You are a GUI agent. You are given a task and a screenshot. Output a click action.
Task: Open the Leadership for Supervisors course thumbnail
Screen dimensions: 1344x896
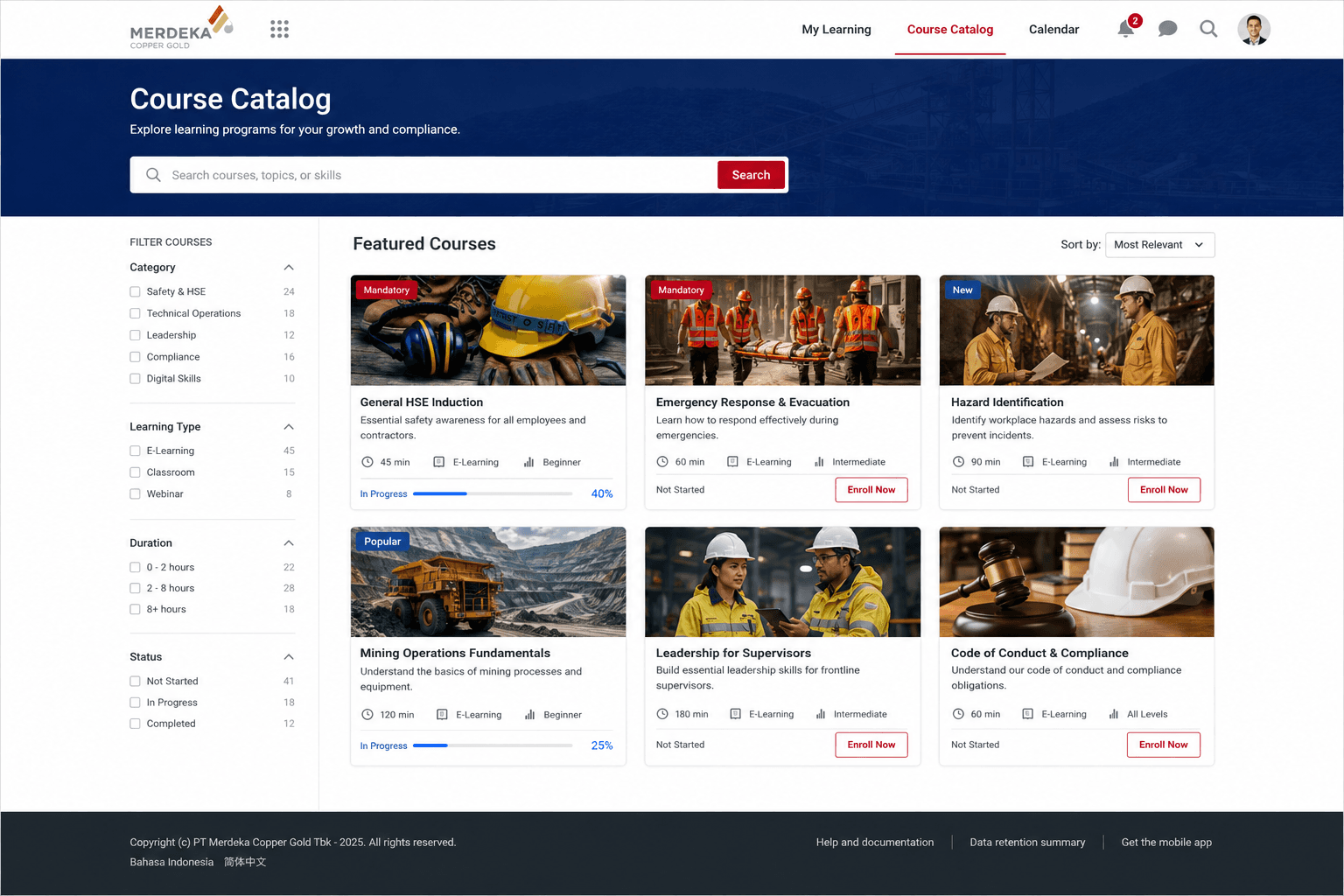tap(782, 582)
